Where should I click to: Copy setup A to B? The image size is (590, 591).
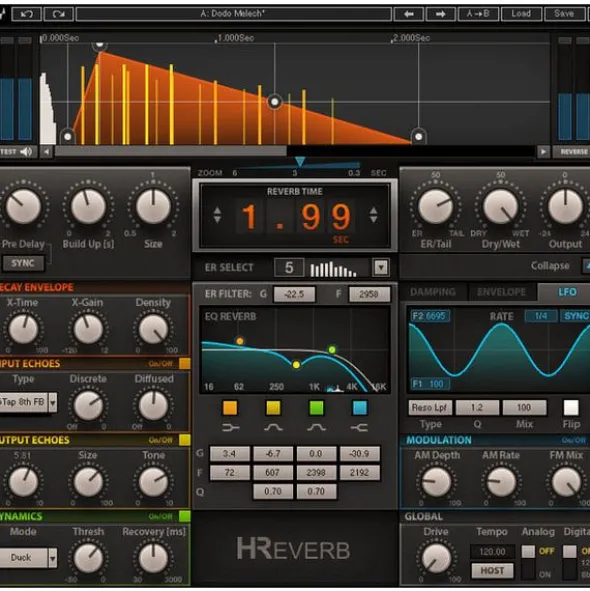tap(478, 14)
